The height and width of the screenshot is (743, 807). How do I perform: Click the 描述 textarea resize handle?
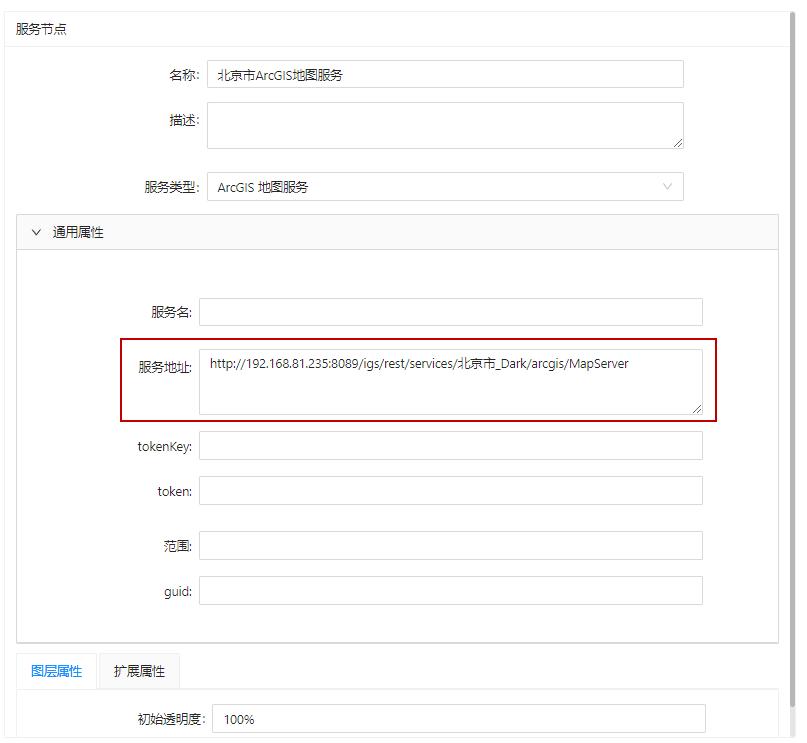(678, 144)
